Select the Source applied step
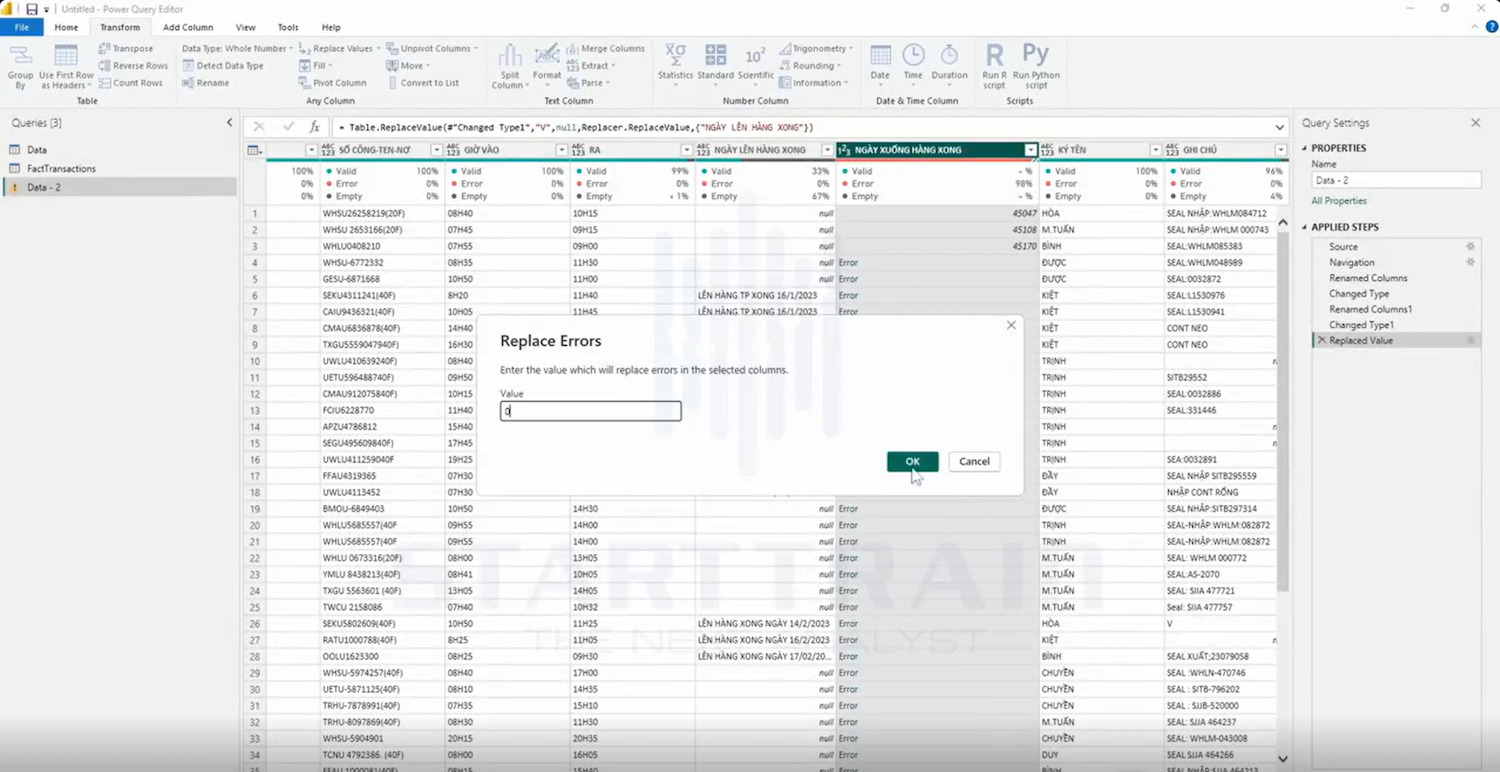This screenshot has width=1500, height=772. [x=1396, y=247]
